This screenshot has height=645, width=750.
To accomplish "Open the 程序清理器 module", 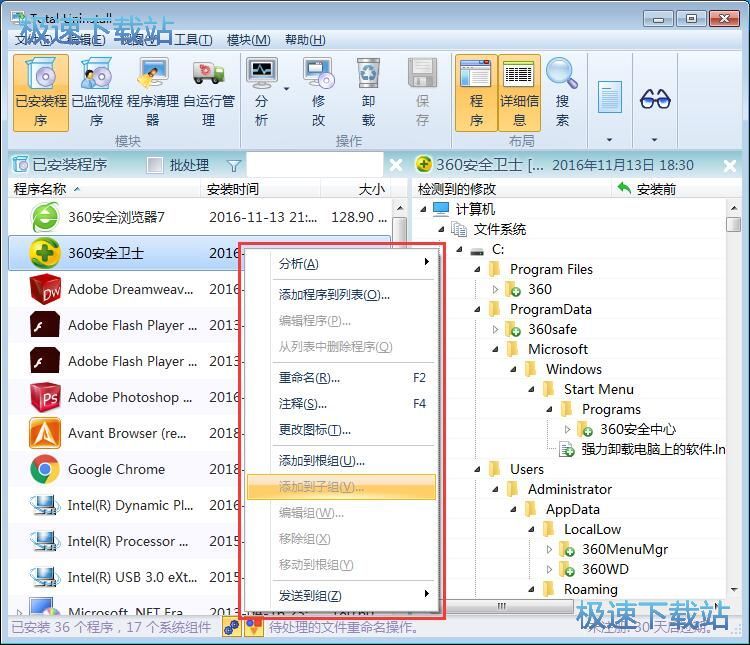I will click(x=153, y=92).
